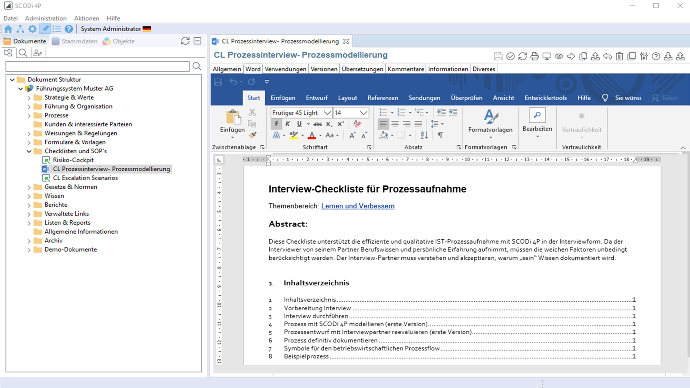
Task: Select the Referenzen ribbon tab
Action: pyautogui.click(x=382, y=98)
